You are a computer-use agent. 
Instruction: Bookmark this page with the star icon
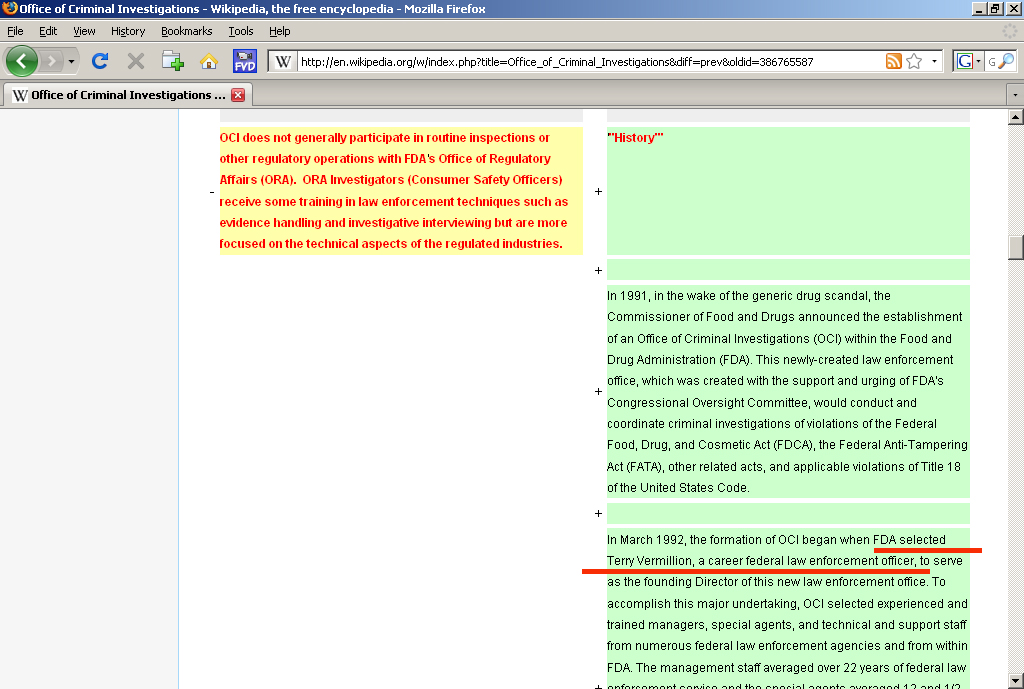[914, 61]
